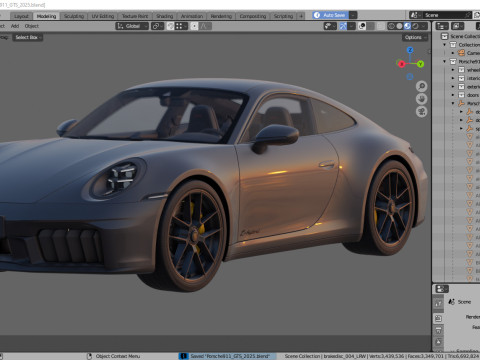Open the Compositing workspace tab
The image size is (480, 360).
(253, 16)
